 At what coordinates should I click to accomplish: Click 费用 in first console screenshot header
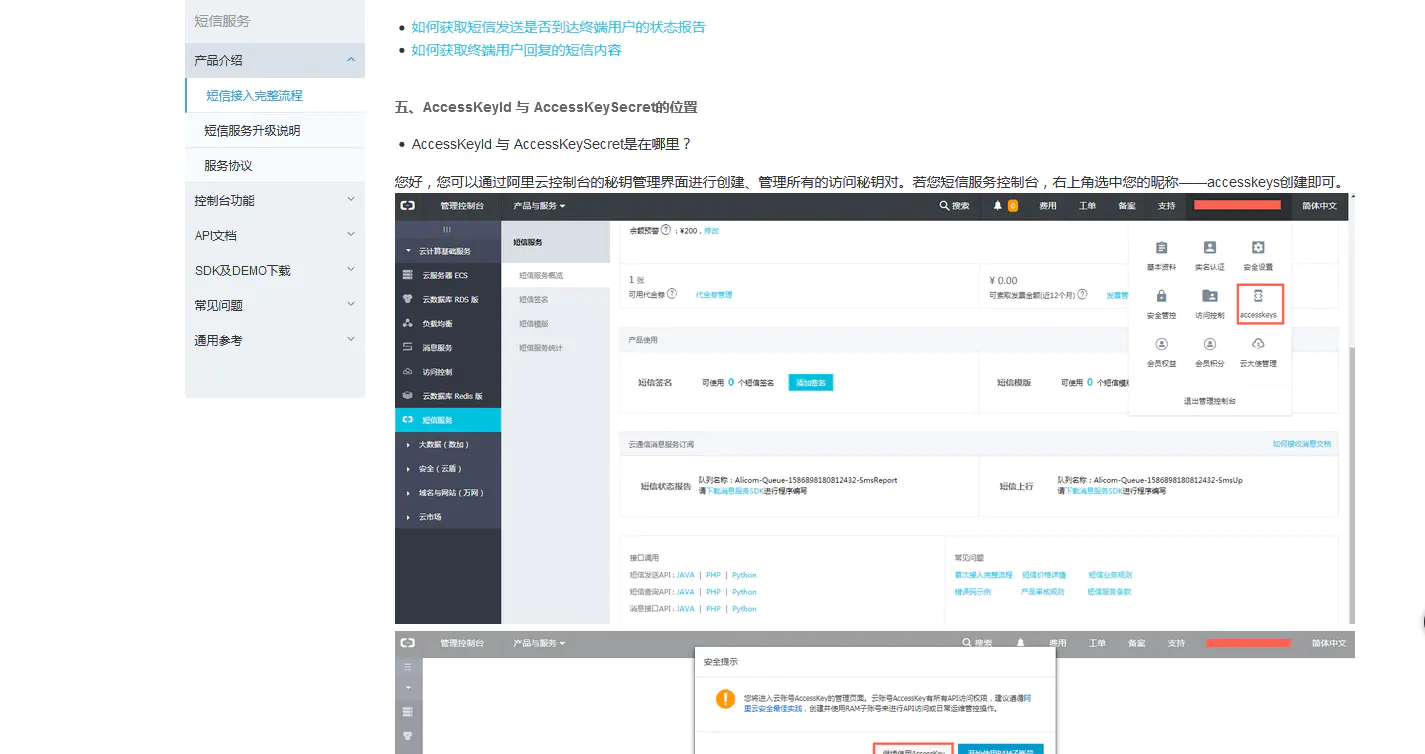click(1047, 206)
